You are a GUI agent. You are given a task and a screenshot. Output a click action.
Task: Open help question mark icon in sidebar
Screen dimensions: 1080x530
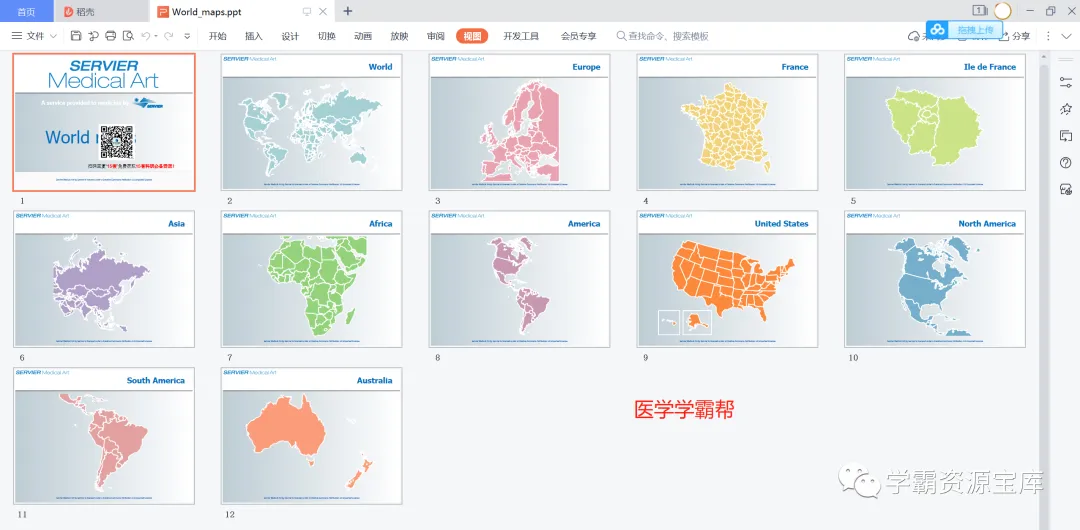tap(1066, 163)
